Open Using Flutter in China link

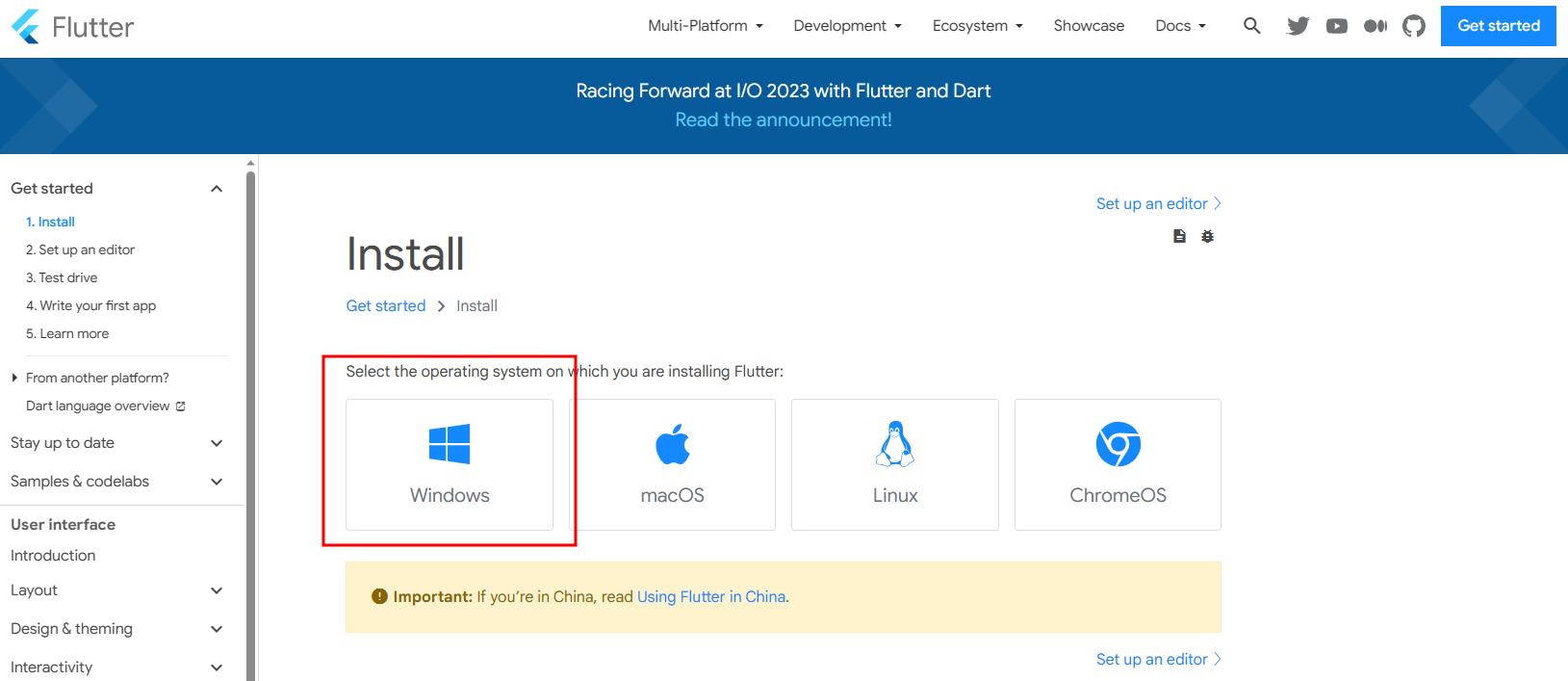(x=711, y=596)
